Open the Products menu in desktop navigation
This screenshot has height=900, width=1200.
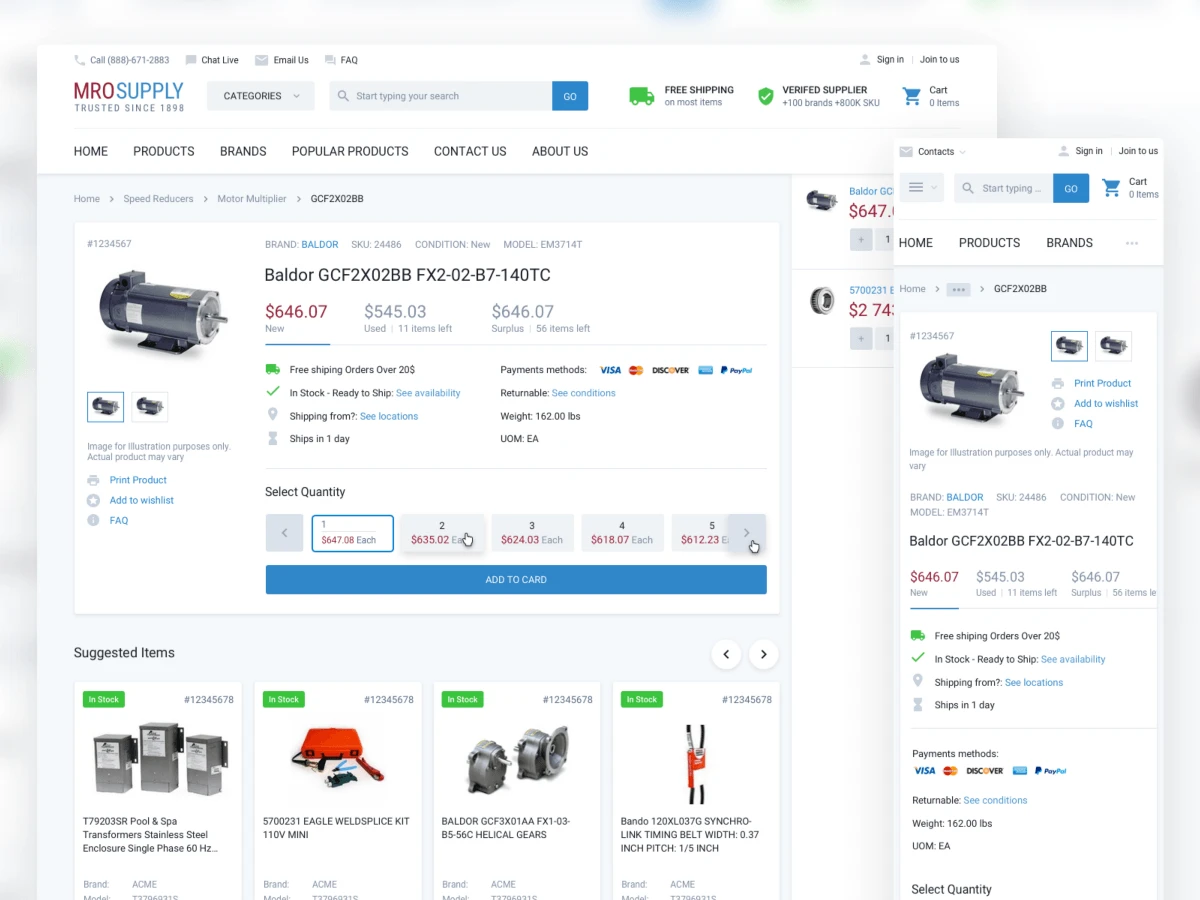click(x=164, y=151)
